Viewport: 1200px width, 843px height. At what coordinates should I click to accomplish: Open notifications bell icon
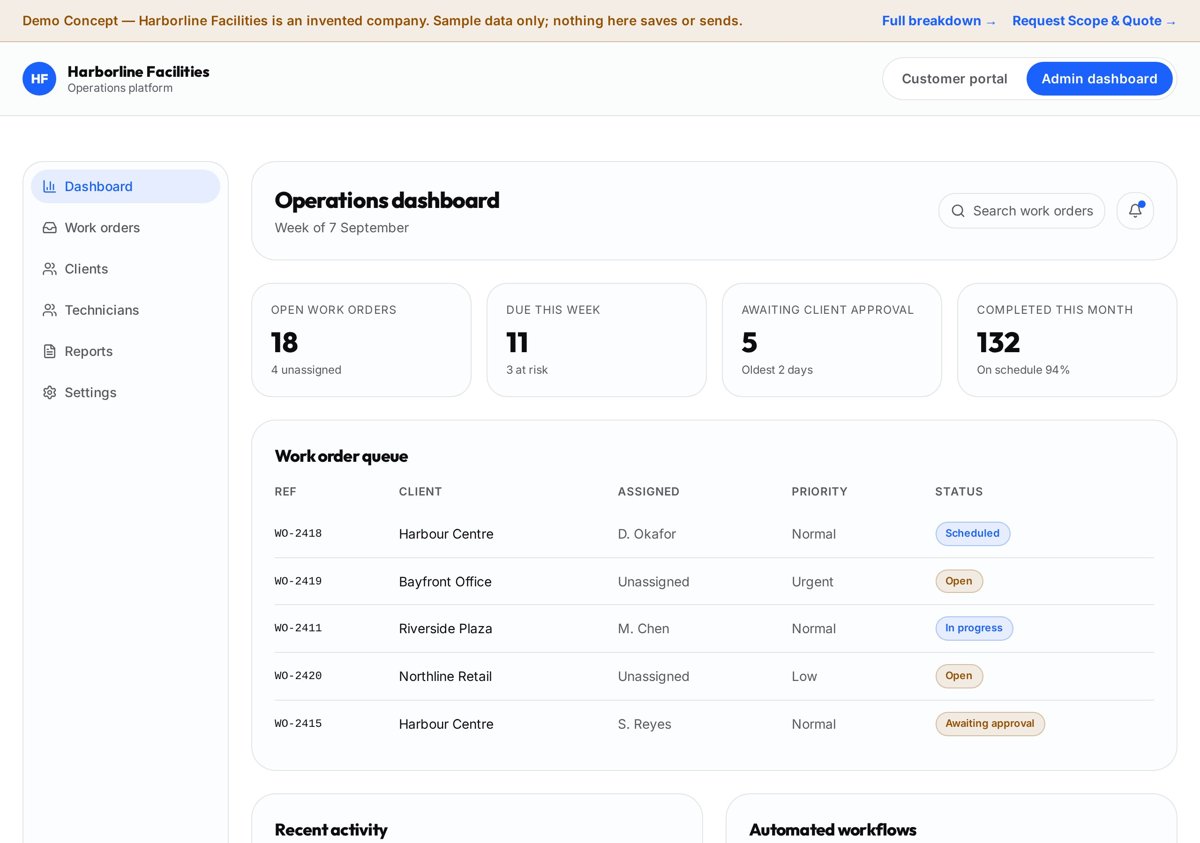[x=1135, y=211]
